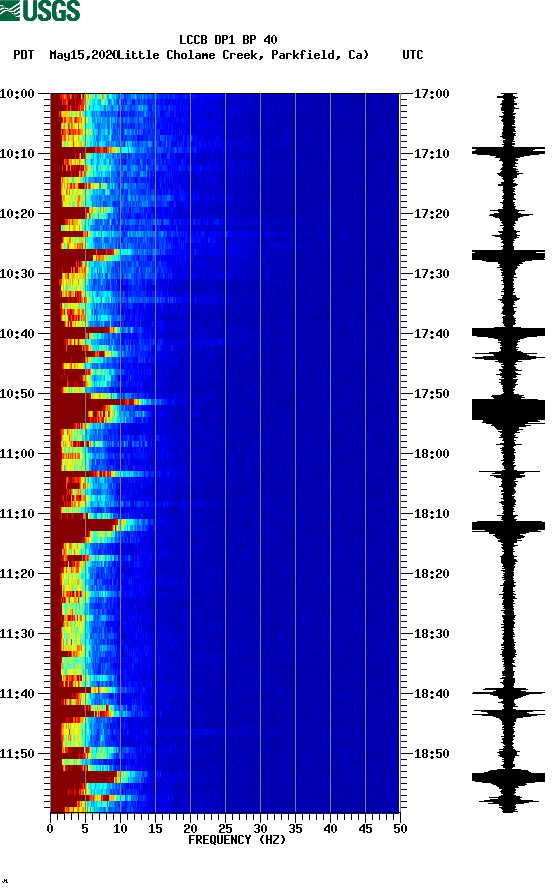Click the '18:50' UTC time label
The image size is (552, 892).
coord(431,754)
